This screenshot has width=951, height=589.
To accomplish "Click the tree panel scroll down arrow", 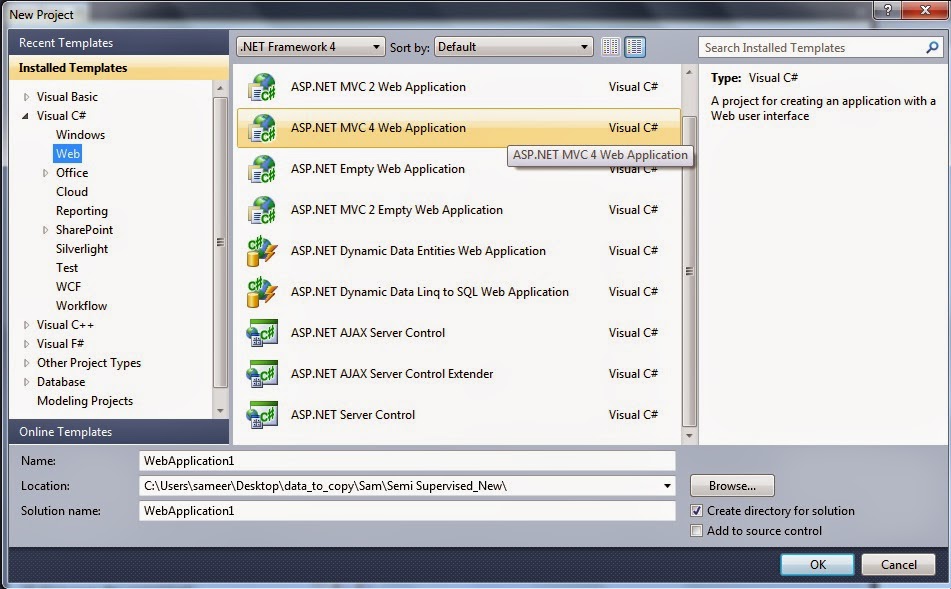I will [220, 411].
